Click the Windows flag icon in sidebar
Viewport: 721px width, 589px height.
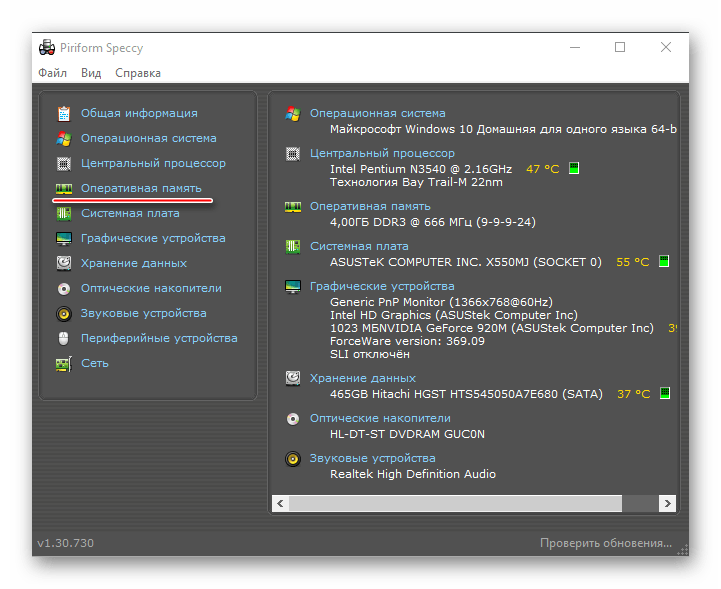point(64,138)
